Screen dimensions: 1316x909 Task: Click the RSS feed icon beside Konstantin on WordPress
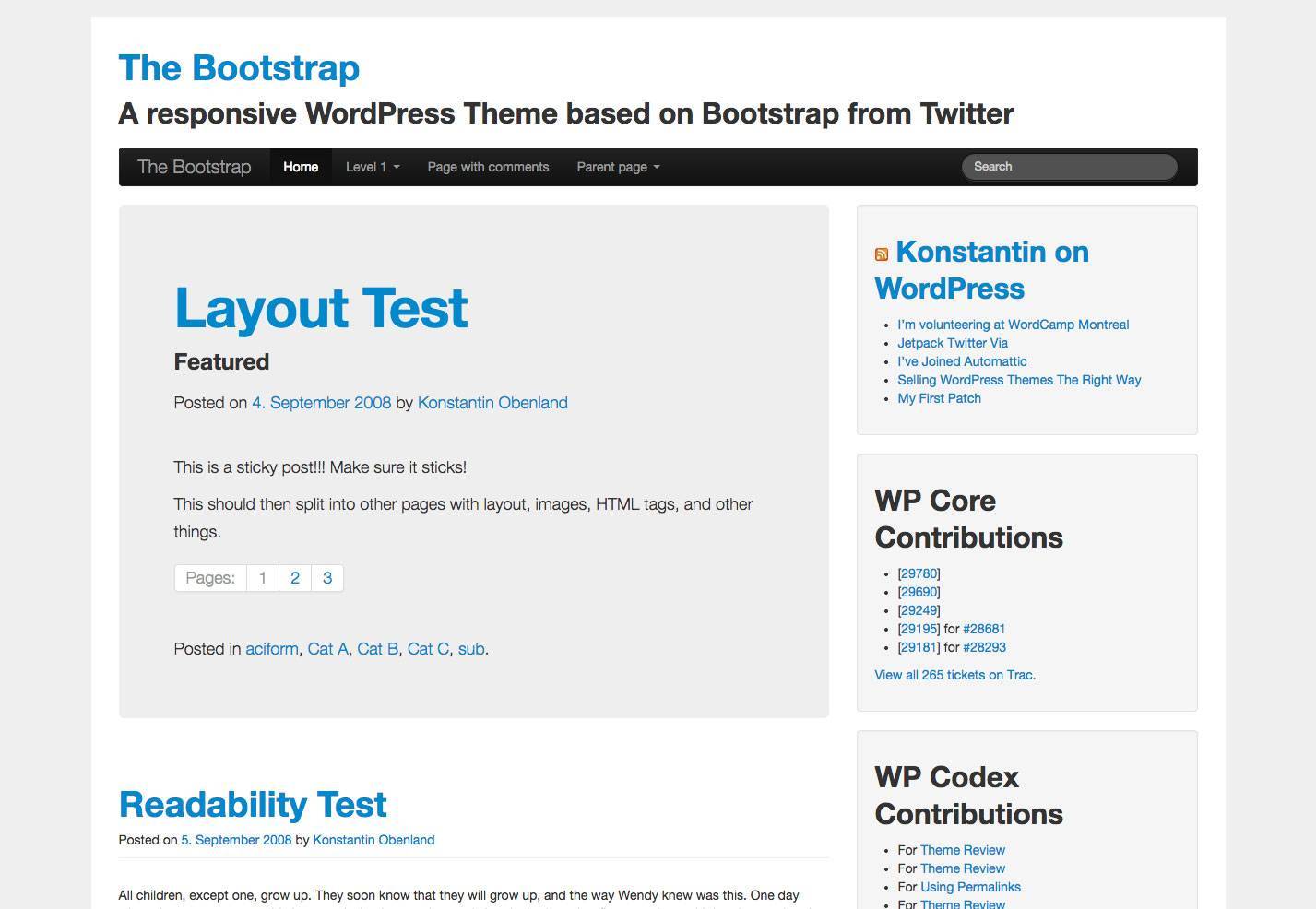[882, 254]
